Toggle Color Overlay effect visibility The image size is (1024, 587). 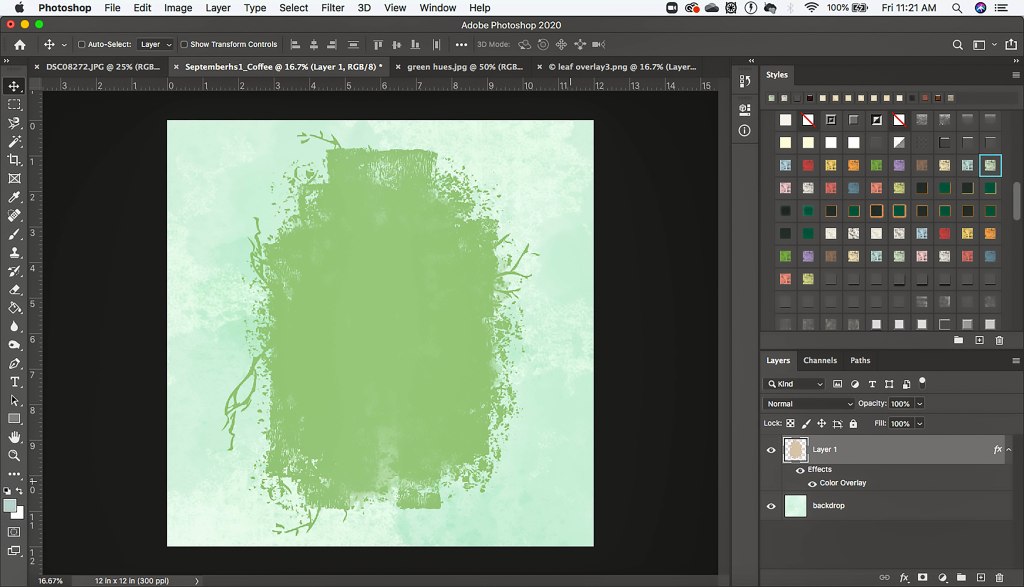coord(812,483)
